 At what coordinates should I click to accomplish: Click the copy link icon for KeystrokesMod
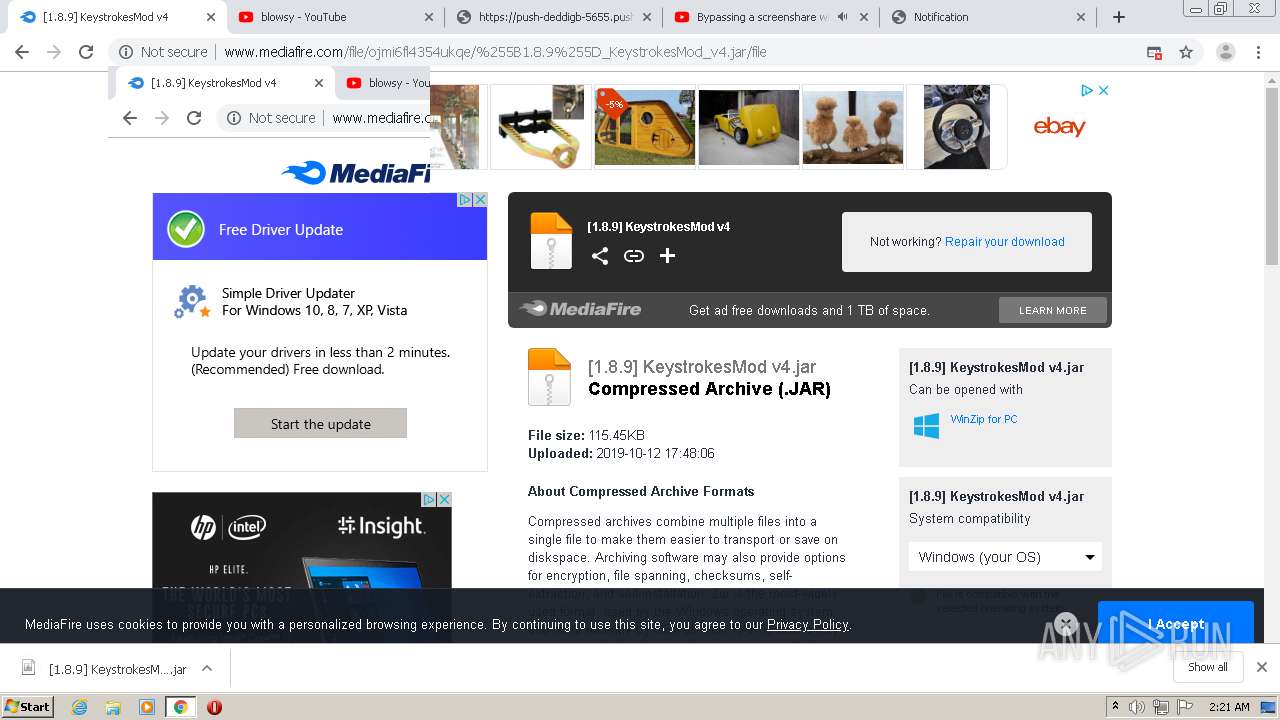tap(633, 256)
